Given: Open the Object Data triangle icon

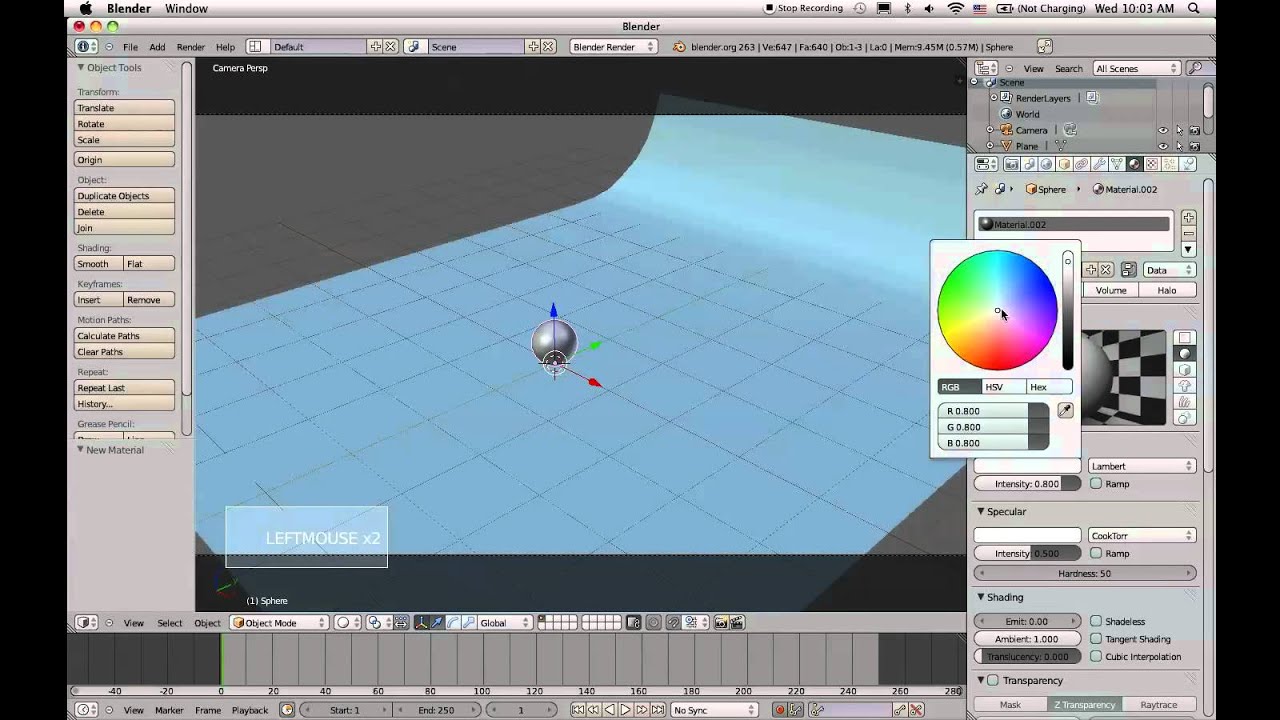Looking at the screenshot, I should (1116, 164).
